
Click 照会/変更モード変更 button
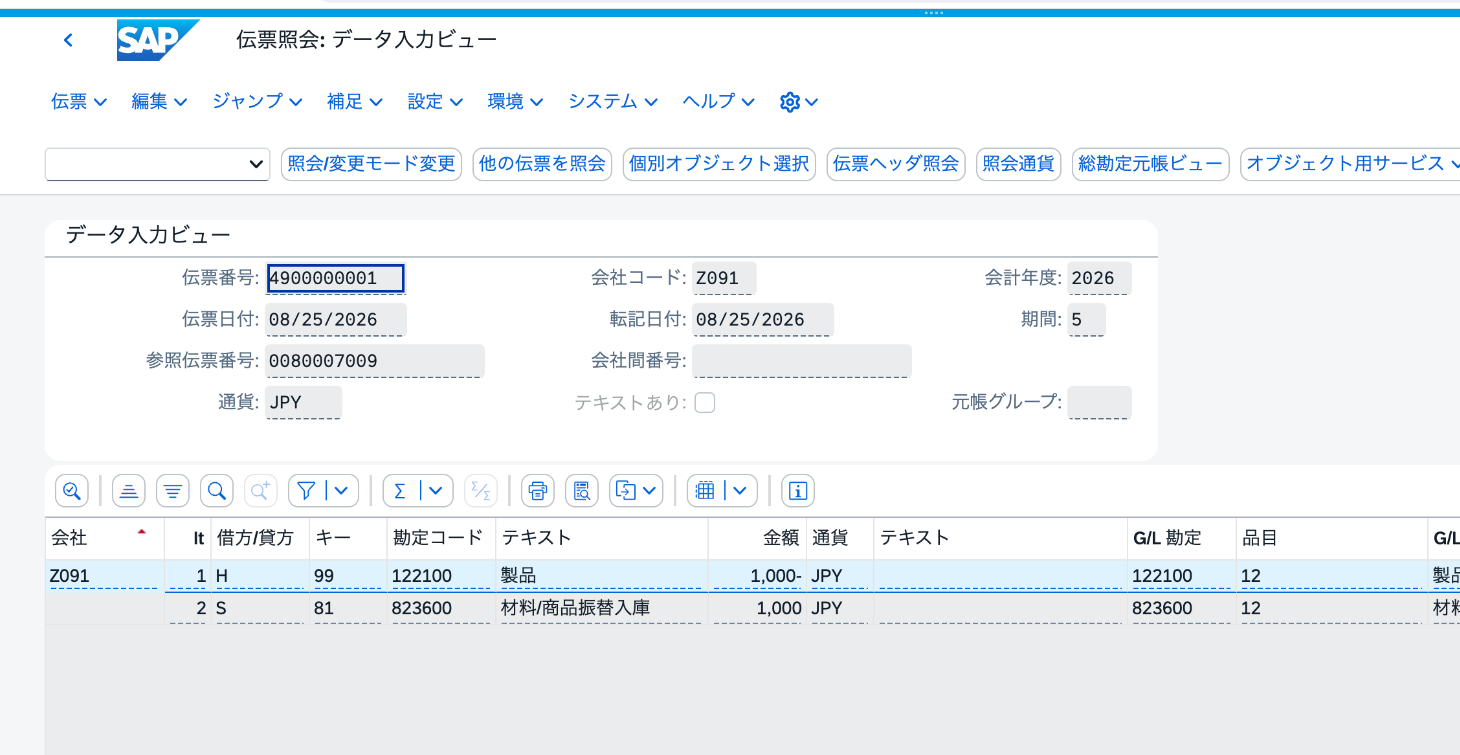tap(371, 164)
